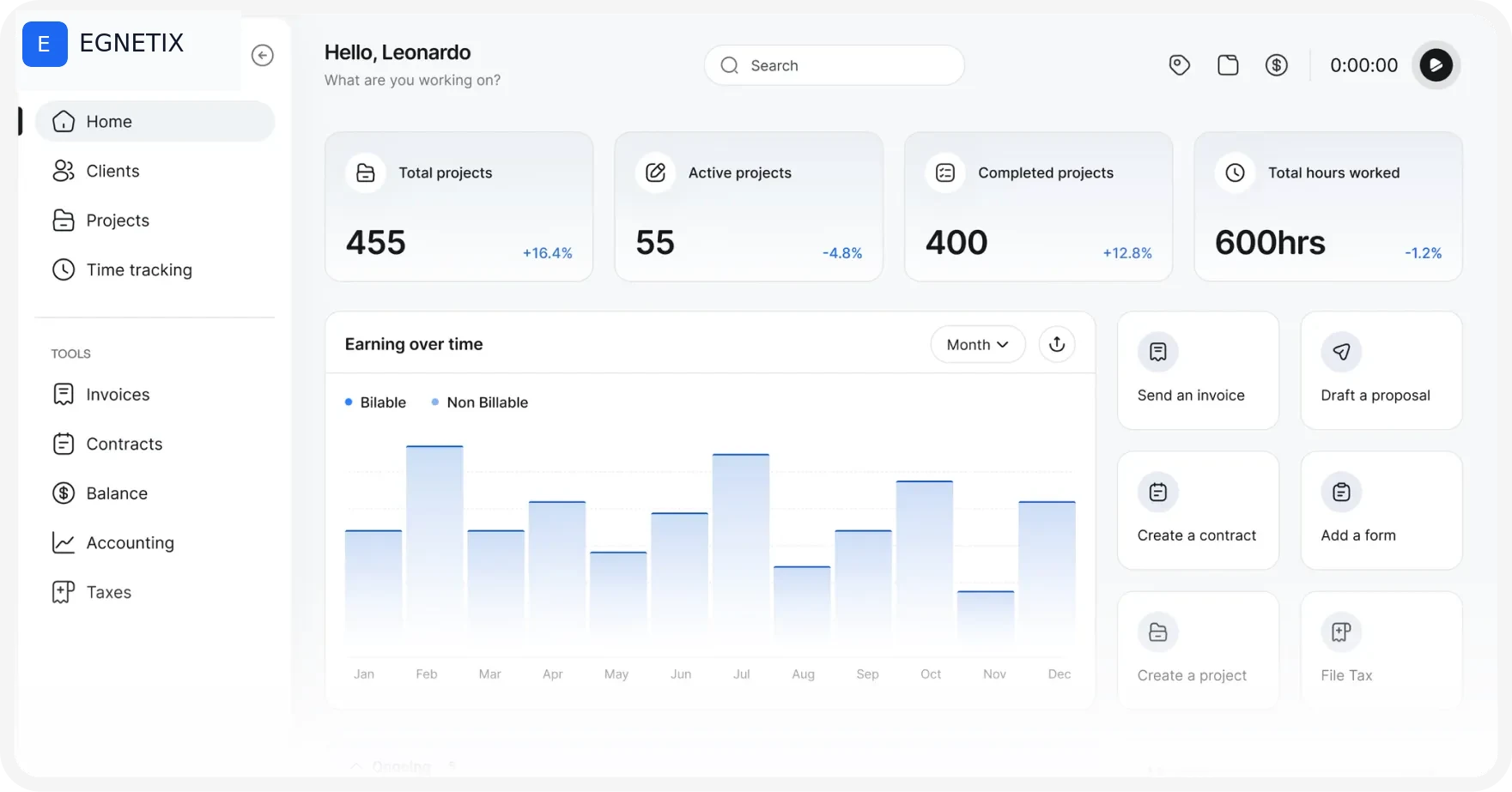The height and width of the screenshot is (792, 1512).
Task: Go to Home in the sidebar
Action: [x=155, y=122]
